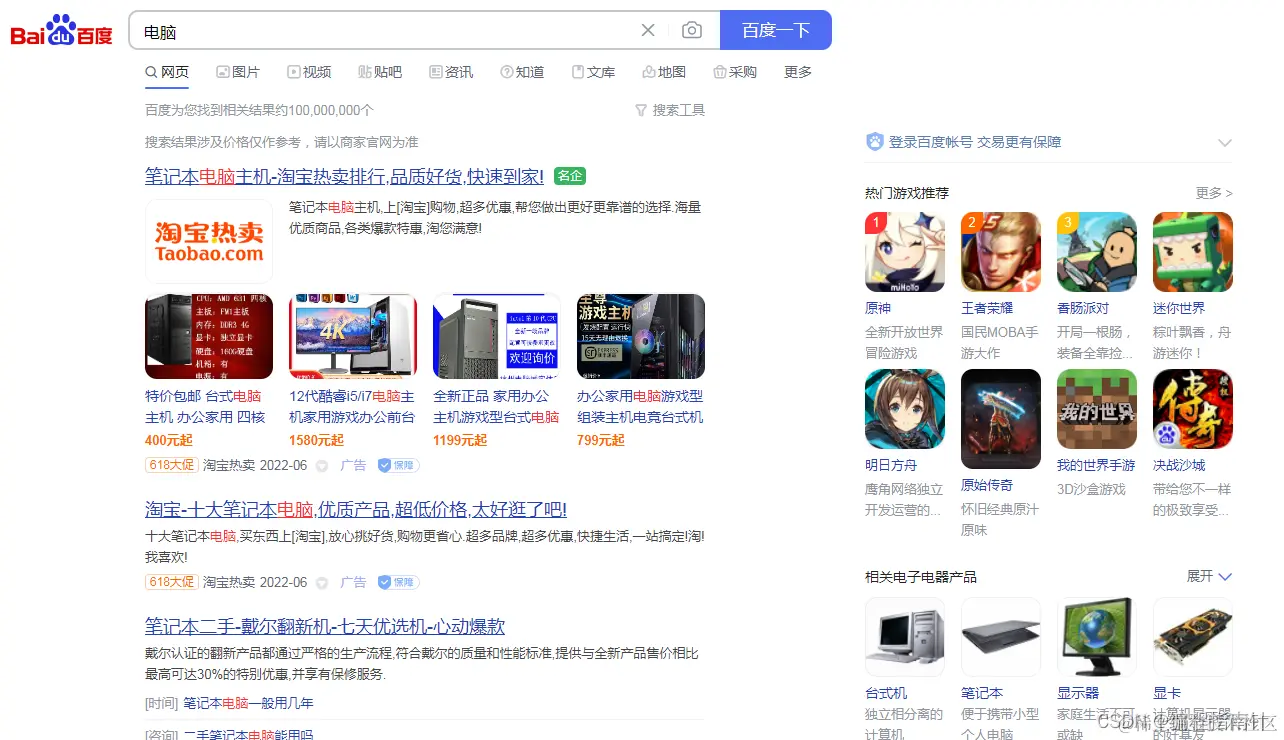This screenshot has width=1284, height=740.
Task: Open 搜索工具 filter tools
Action: pyautogui.click(x=670, y=110)
